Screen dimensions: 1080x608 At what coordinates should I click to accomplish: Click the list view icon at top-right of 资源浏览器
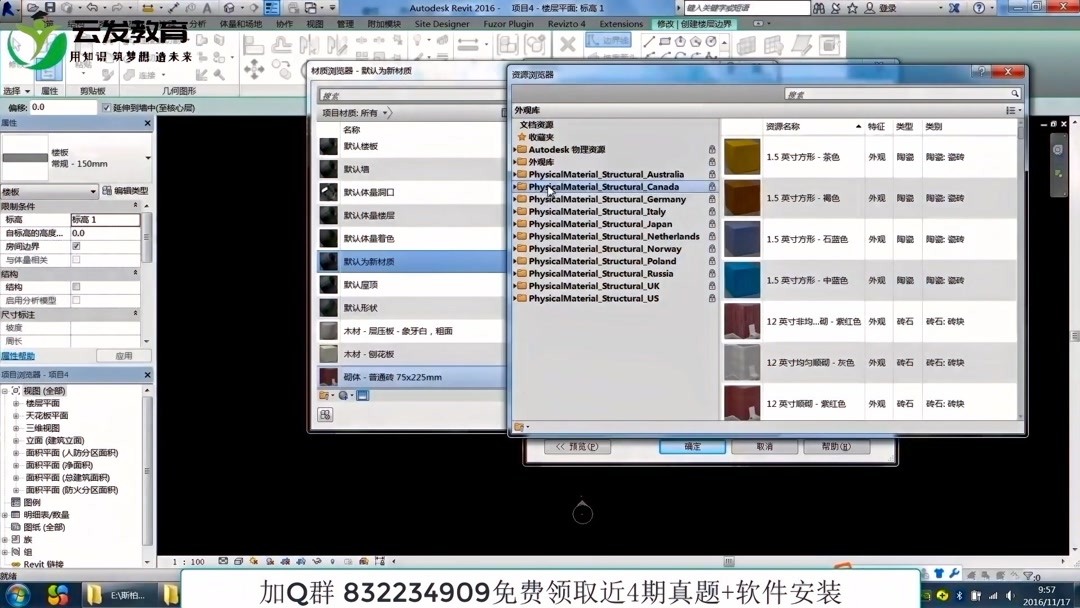pos(1011,110)
